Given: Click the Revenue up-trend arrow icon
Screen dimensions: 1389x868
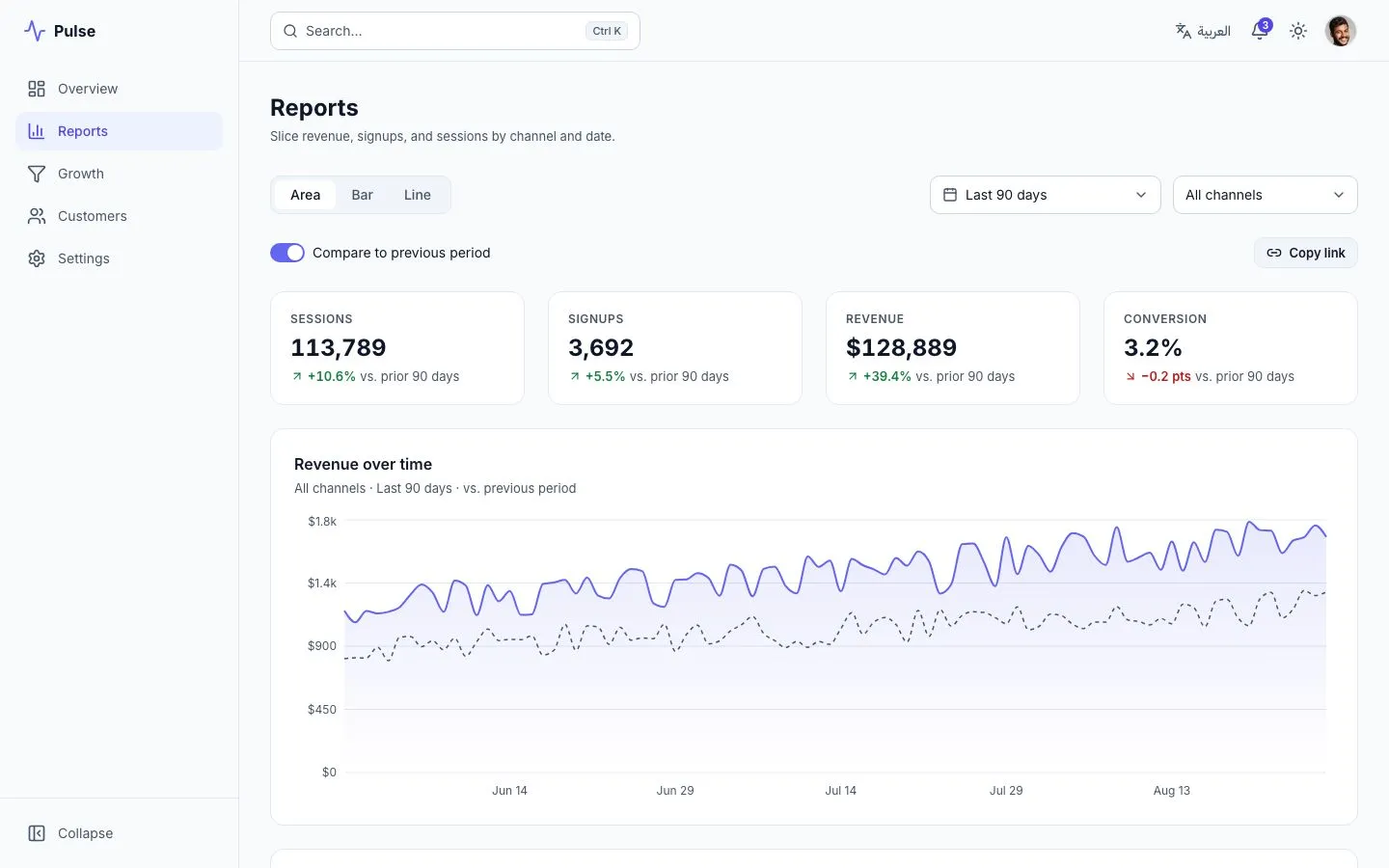Looking at the screenshot, I should pyautogui.click(x=853, y=376).
